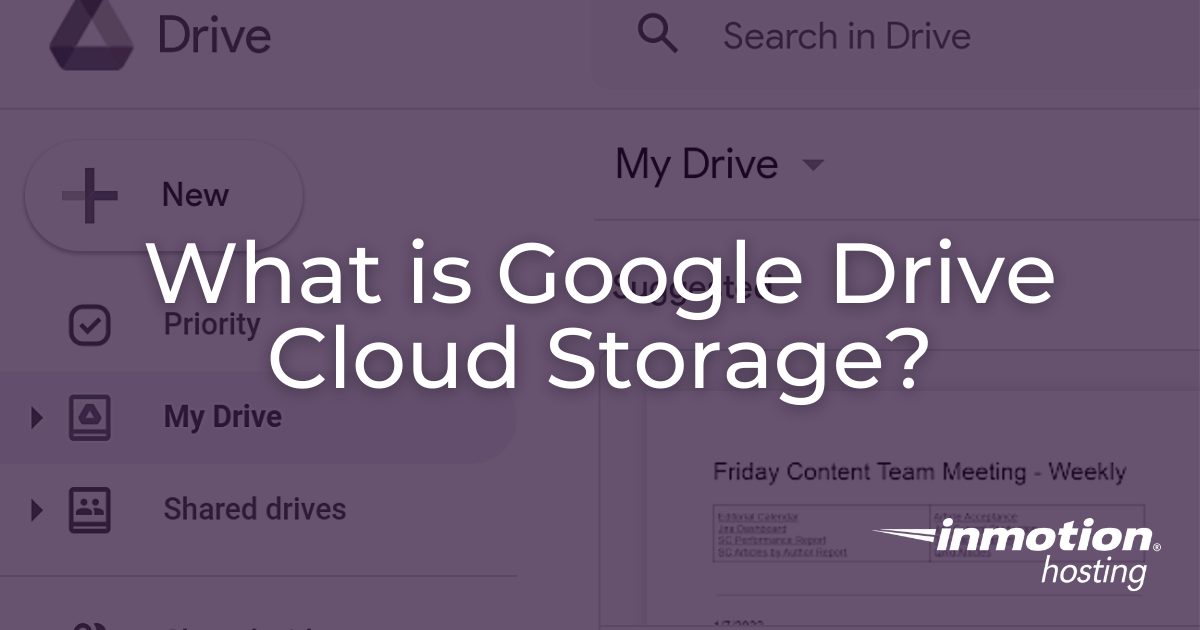Expand the Shared drives tree arrow
The width and height of the screenshot is (1200, 630).
coord(36,509)
